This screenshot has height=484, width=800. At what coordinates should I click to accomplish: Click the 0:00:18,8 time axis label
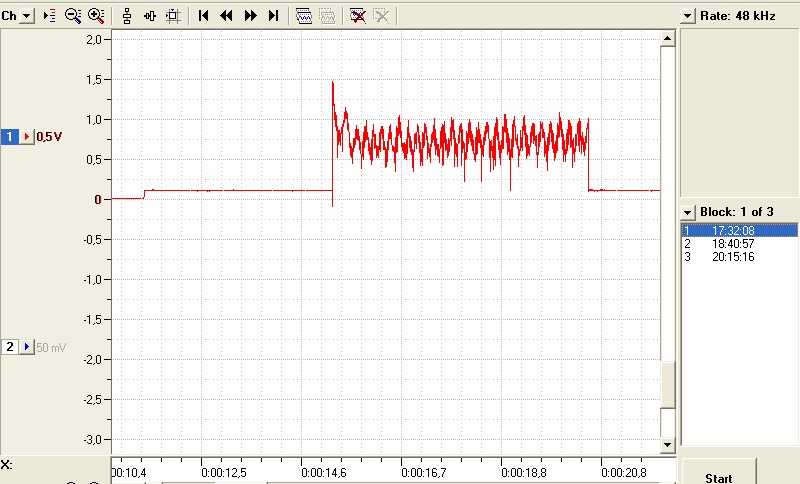click(523, 473)
